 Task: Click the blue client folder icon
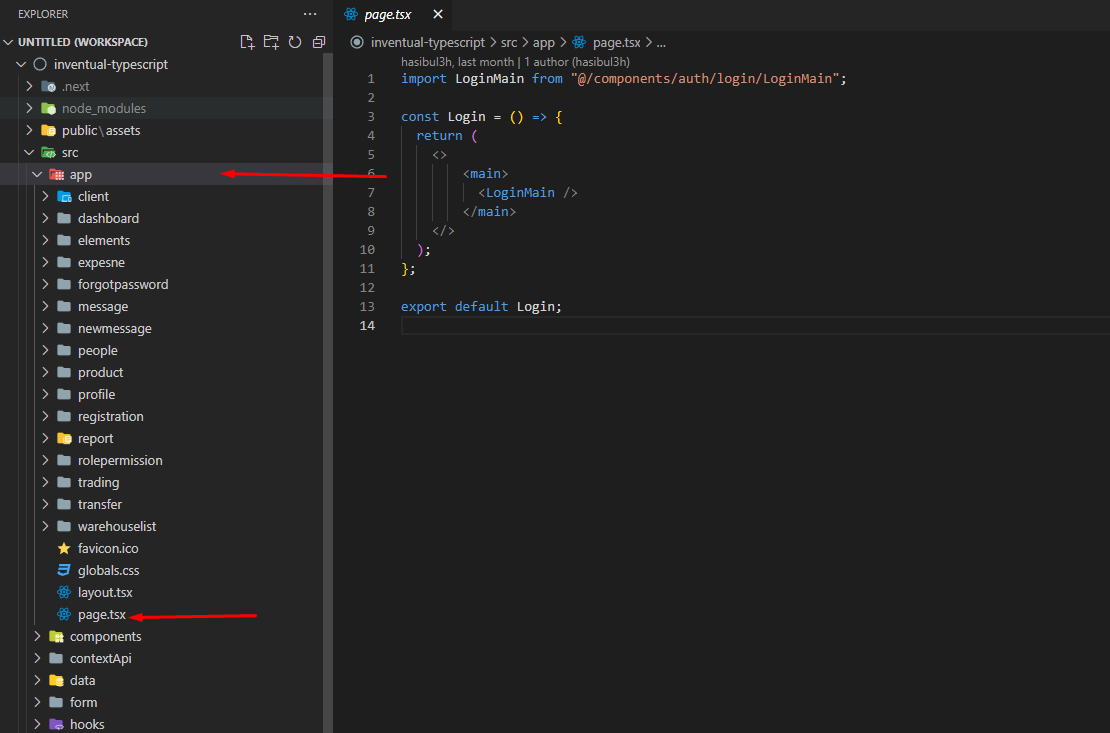[64, 196]
